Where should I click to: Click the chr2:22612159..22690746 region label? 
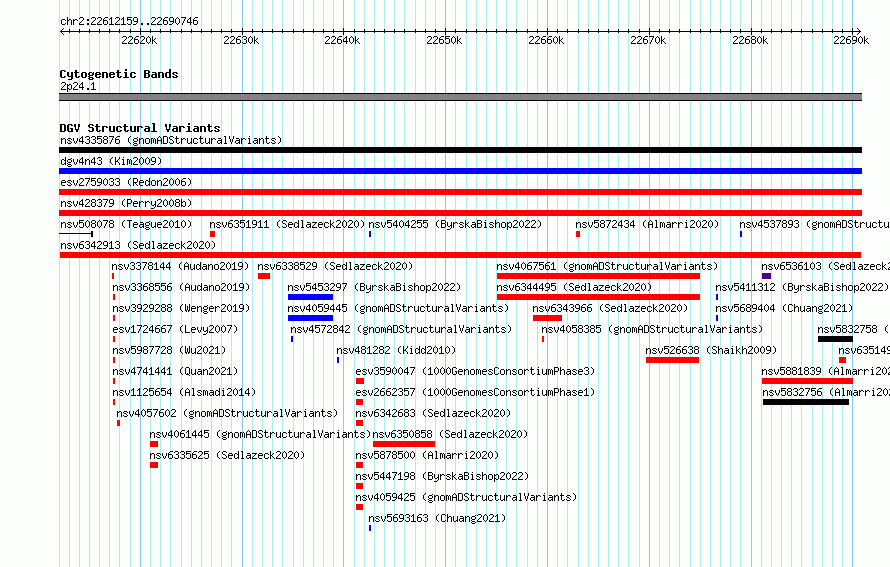(x=129, y=22)
